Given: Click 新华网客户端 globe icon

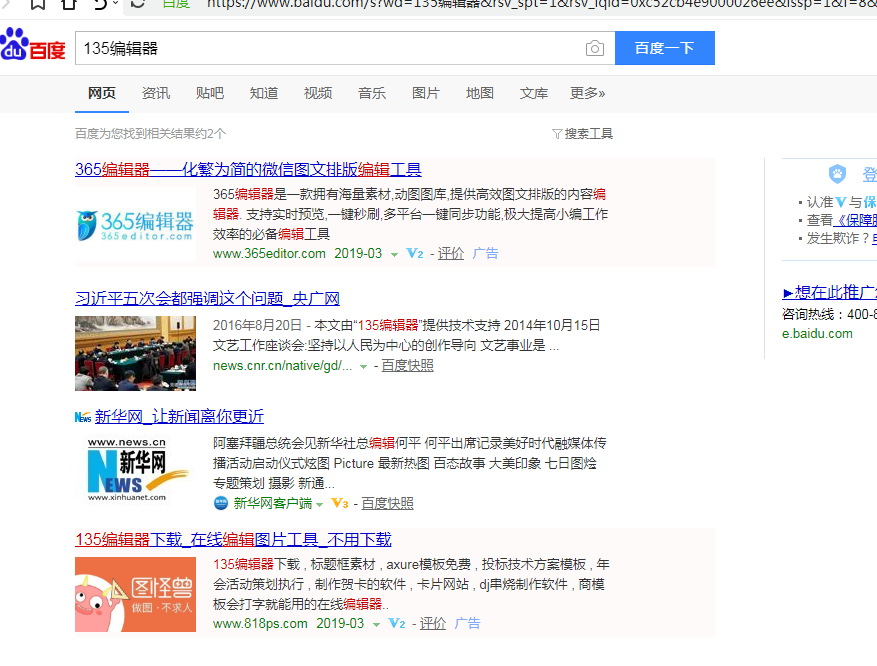Looking at the screenshot, I should coord(221,503).
